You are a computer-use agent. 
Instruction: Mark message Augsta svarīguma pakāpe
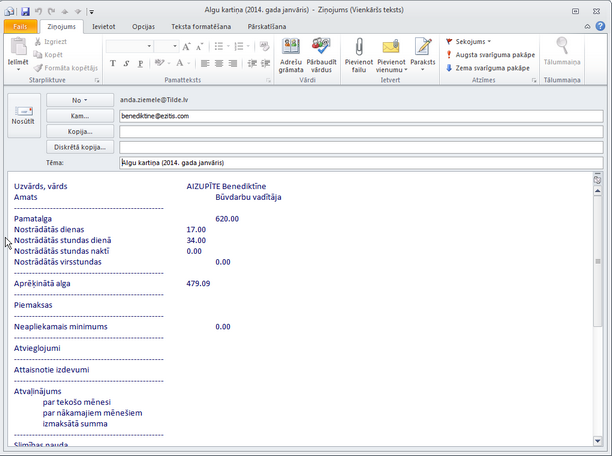coord(490,55)
